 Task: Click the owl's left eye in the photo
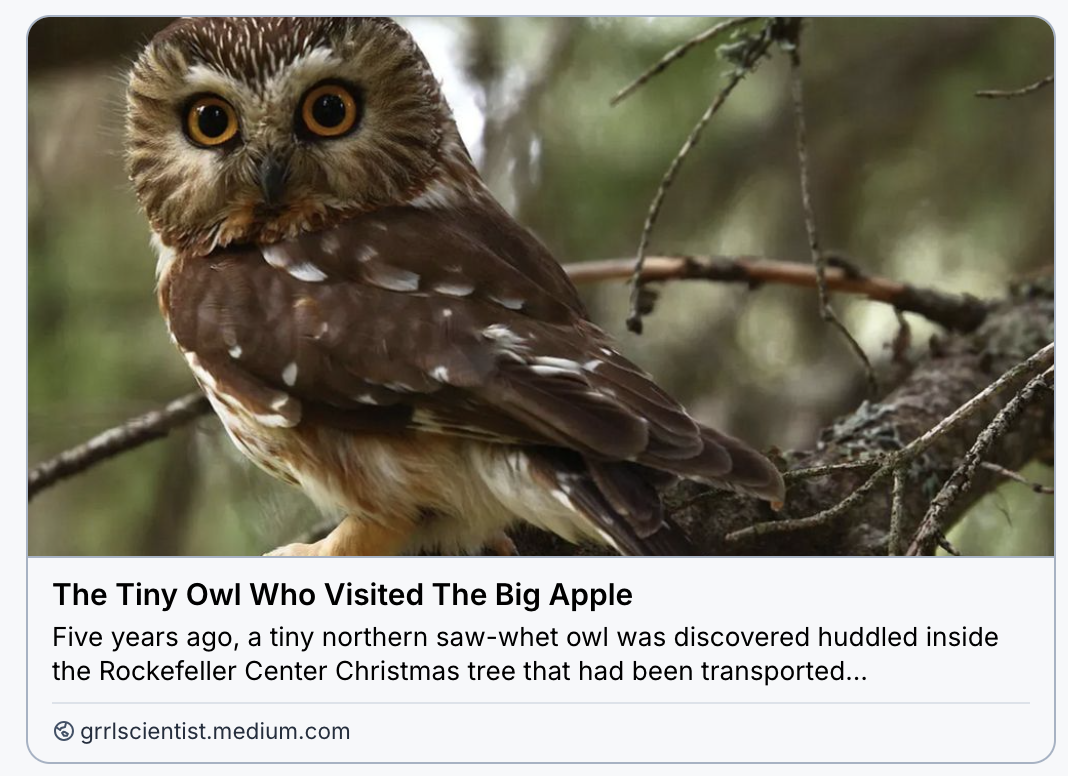(x=211, y=121)
